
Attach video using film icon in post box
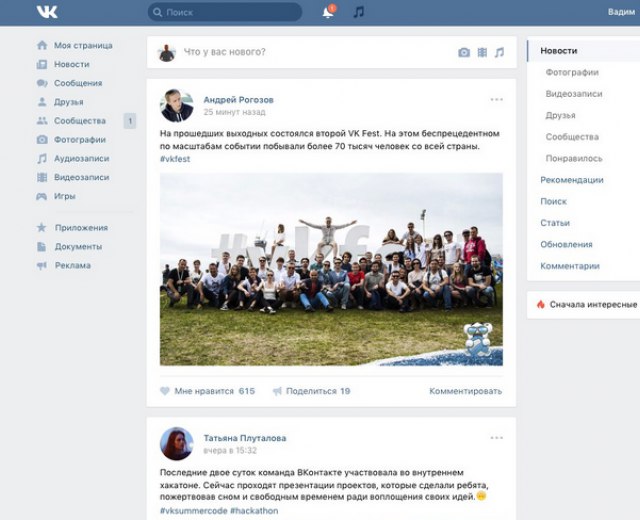482,52
